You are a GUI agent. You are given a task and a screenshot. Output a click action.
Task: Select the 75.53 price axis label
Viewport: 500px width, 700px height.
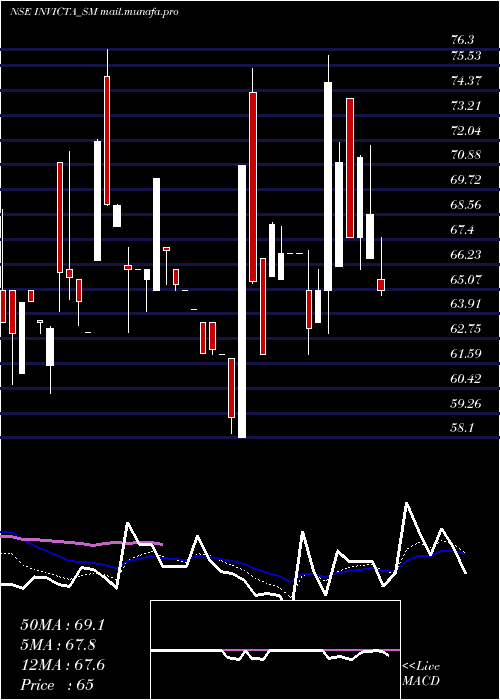pos(466,56)
